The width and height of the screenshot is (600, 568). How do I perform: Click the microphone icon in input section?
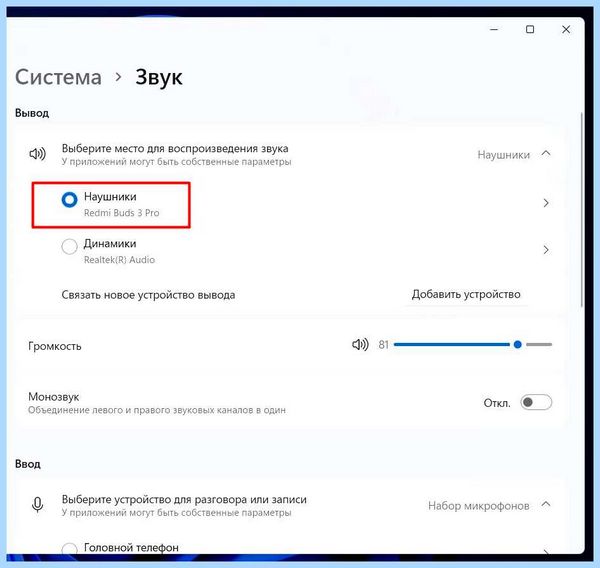point(38,505)
